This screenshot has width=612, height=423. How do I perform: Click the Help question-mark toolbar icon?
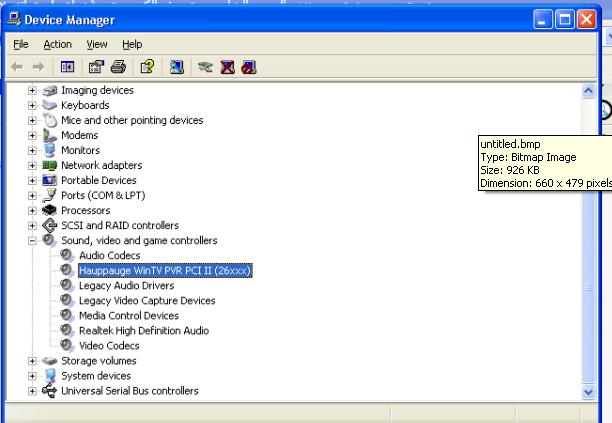pos(148,67)
